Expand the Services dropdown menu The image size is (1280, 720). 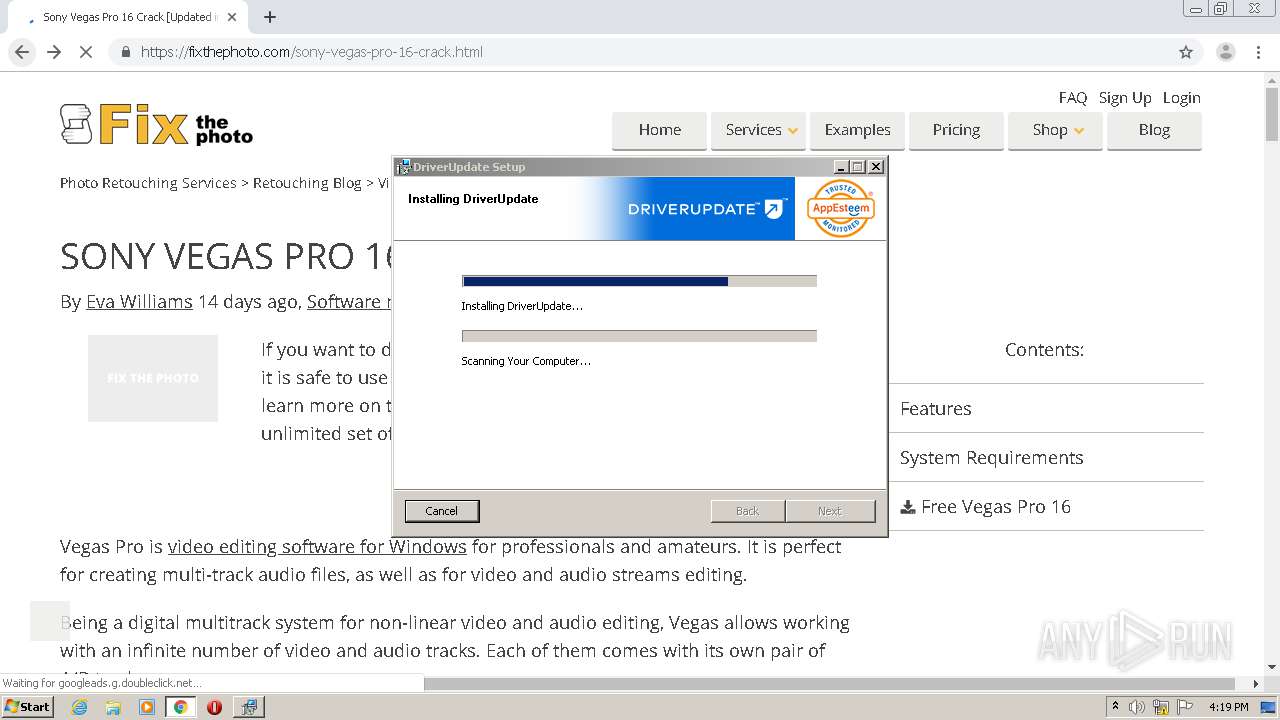tap(758, 130)
